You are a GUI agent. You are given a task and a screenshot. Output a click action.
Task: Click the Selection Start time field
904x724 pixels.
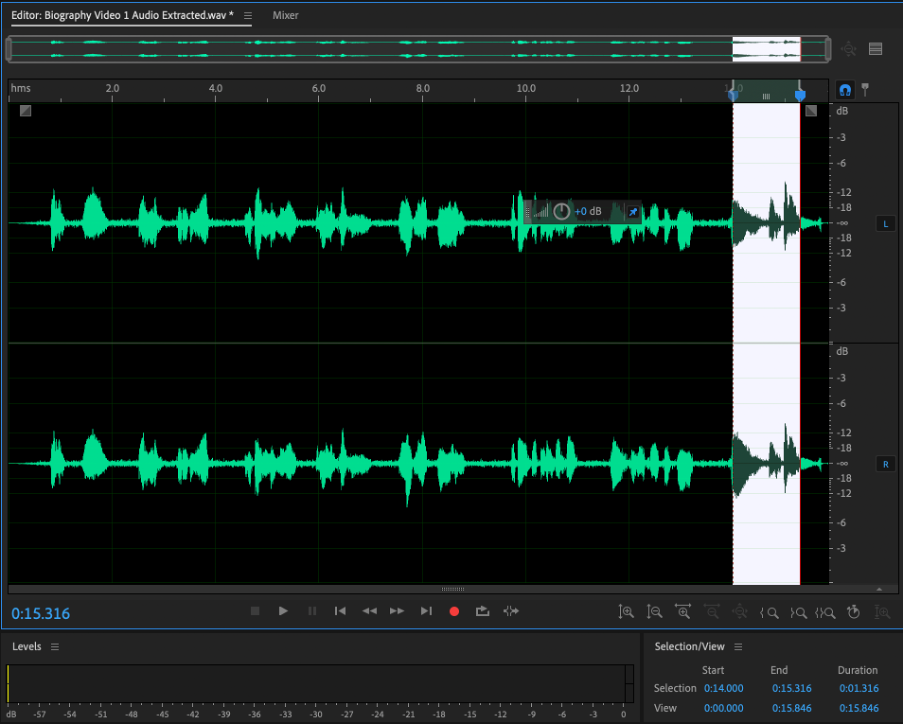coord(726,688)
